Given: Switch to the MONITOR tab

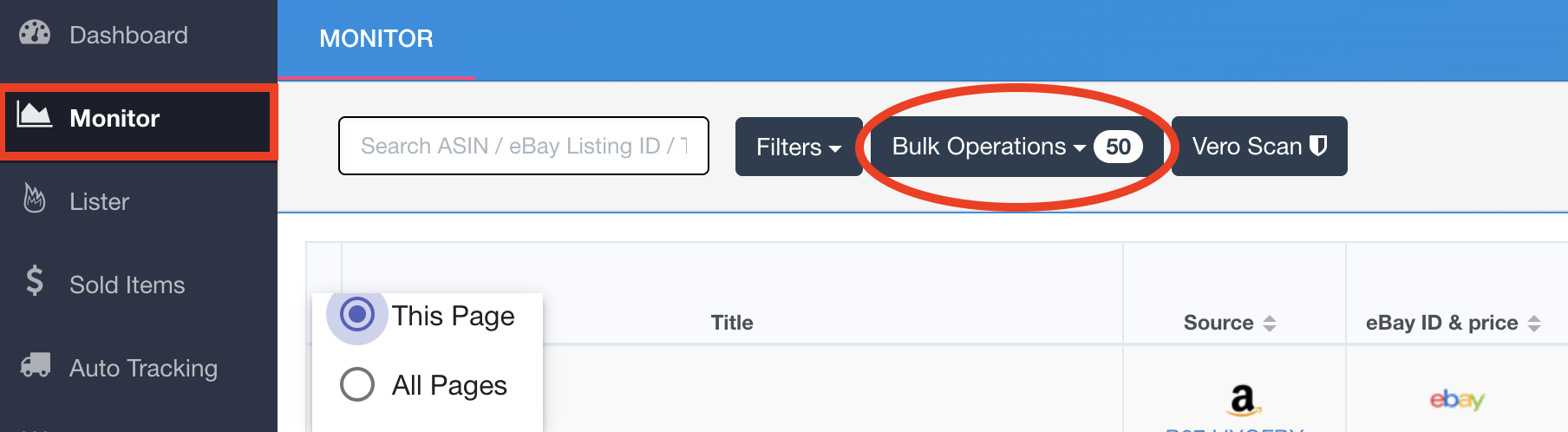Looking at the screenshot, I should click(x=376, y=38).
